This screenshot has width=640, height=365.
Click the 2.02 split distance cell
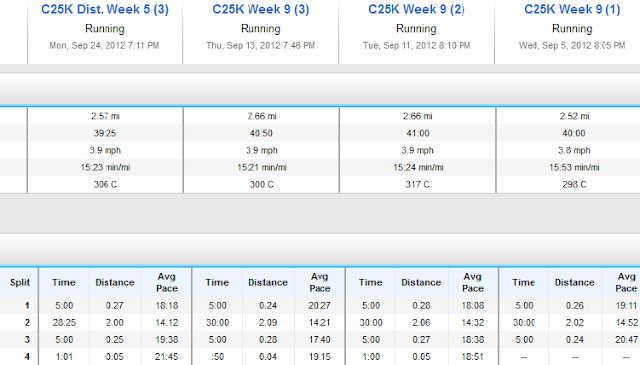pos(574,323)
